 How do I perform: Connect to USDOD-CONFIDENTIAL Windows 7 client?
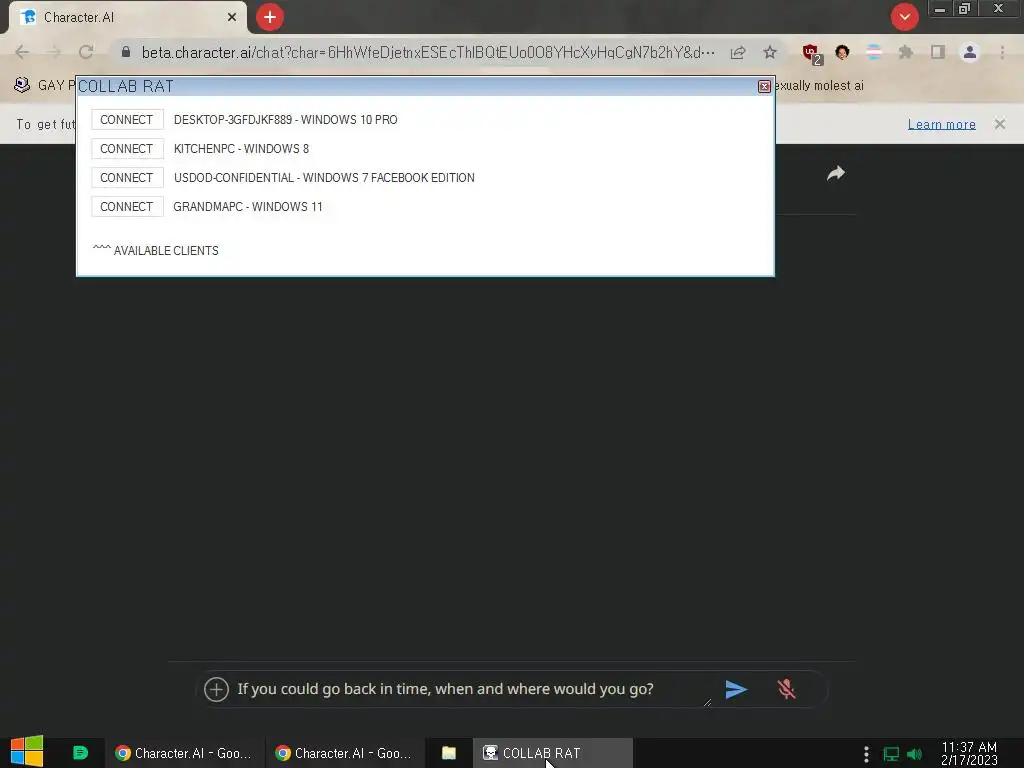(127, 178)
